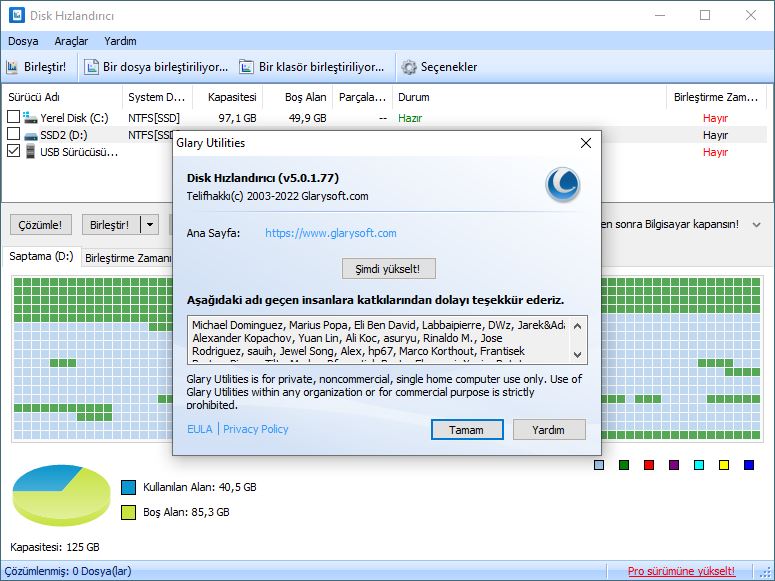This screenshot has width=775, height=581.
Task: Select the Saptama (D:) tab
Action: pos(41,256)
